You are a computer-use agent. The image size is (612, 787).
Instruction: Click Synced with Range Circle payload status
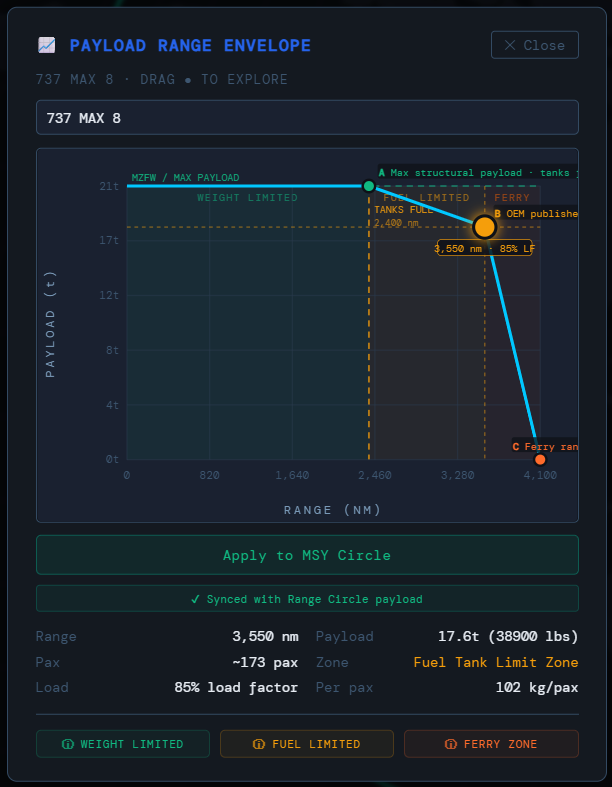coord(307,599)
